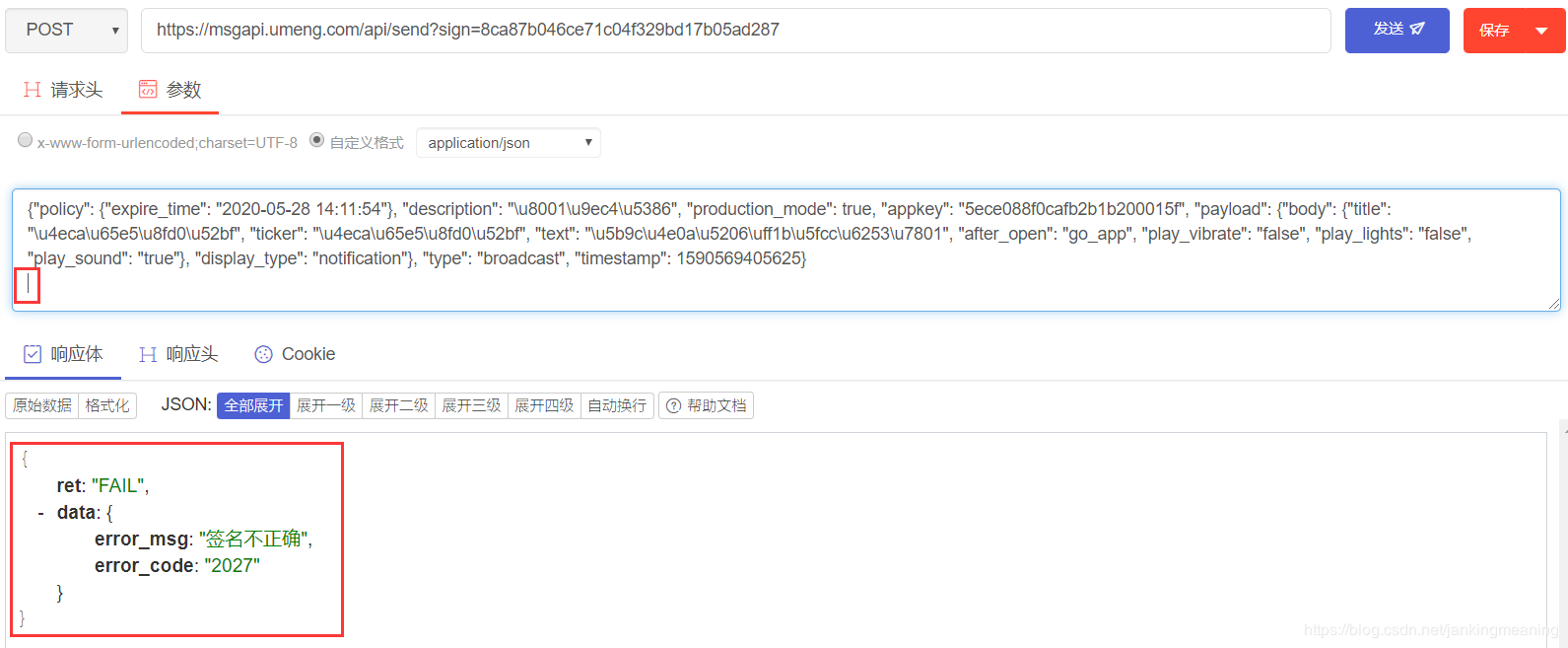Click the 参数 tab code icon
This screenshot has height=648, width=1568.
point(148,90)
